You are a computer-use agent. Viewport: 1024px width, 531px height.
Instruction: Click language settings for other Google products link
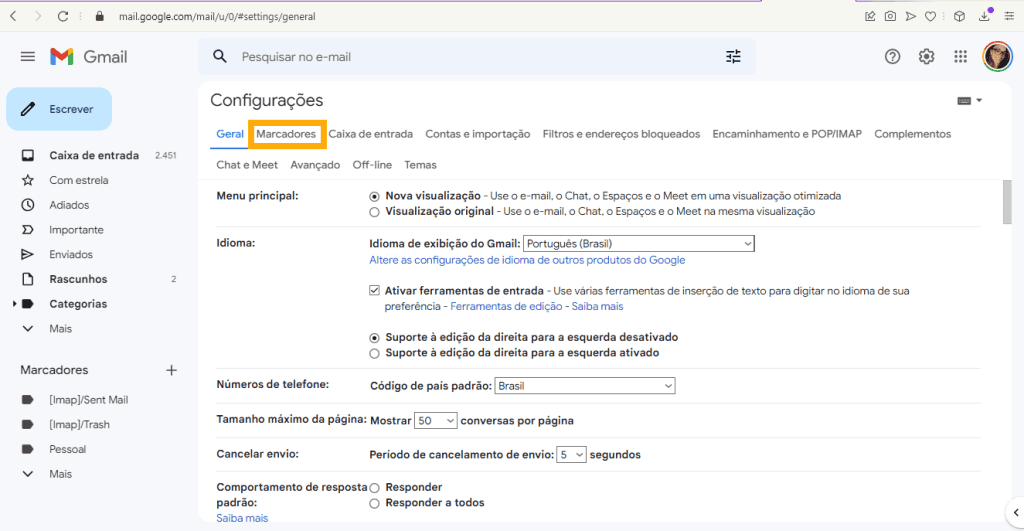(527, 260)
